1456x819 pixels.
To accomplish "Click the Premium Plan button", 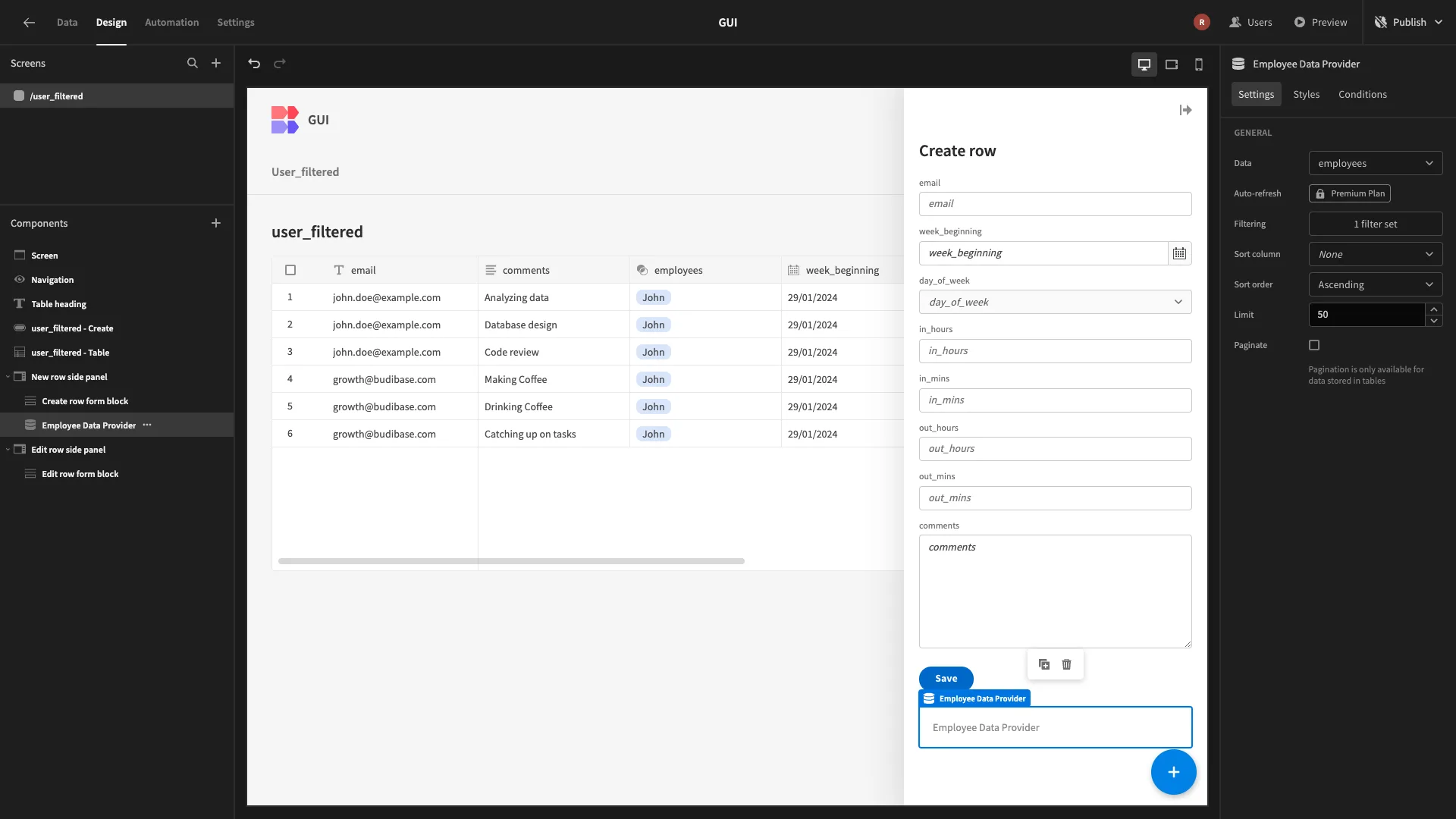I will 1350,193.
